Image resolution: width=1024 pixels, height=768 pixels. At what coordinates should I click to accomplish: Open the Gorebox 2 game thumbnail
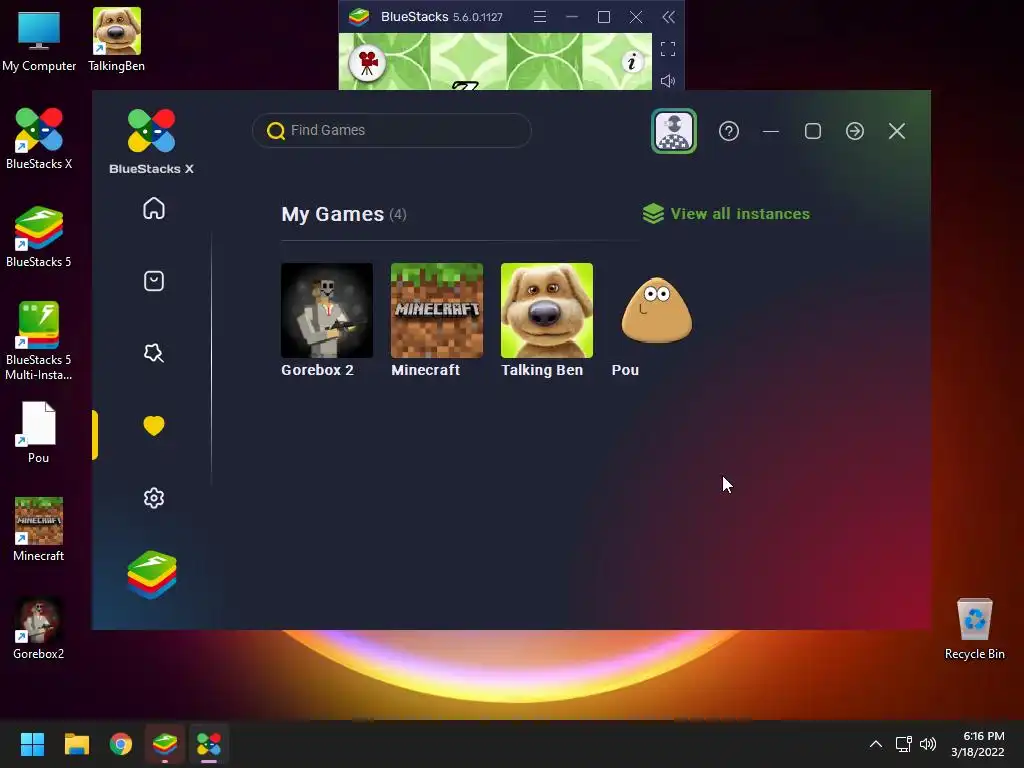[x=327, y=310]
